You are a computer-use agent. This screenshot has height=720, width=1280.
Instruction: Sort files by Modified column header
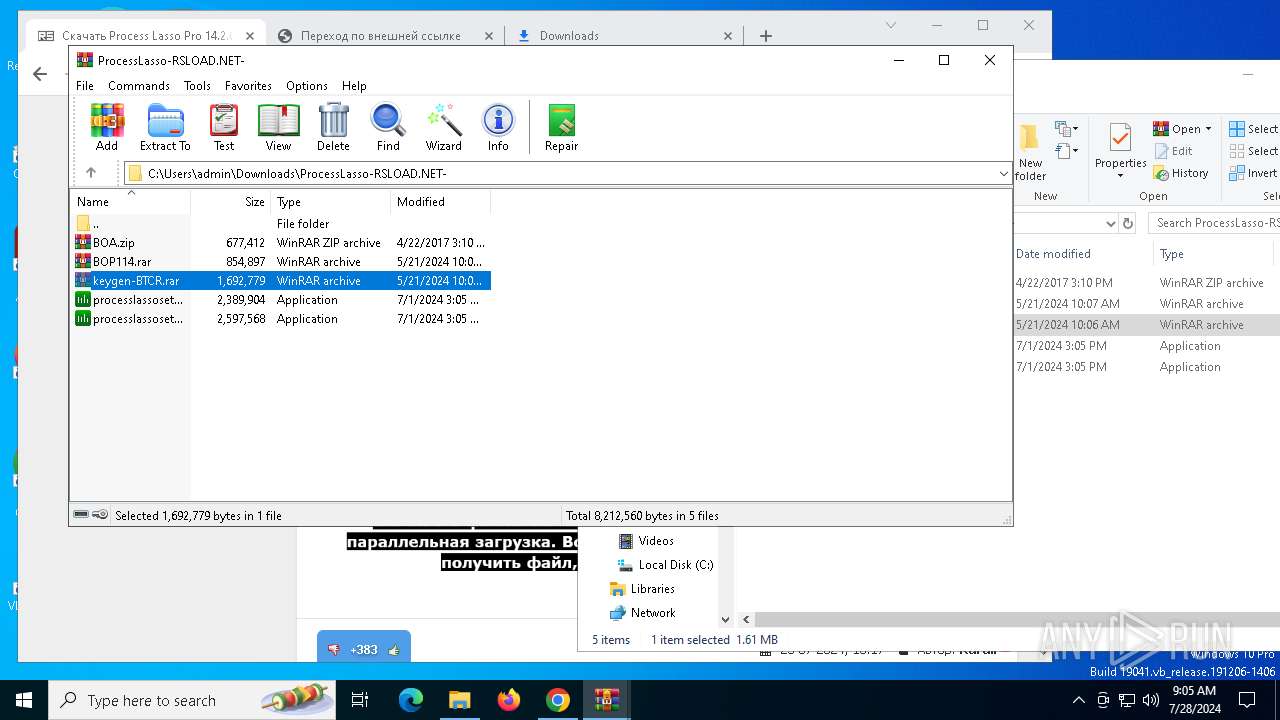(440, 201)
